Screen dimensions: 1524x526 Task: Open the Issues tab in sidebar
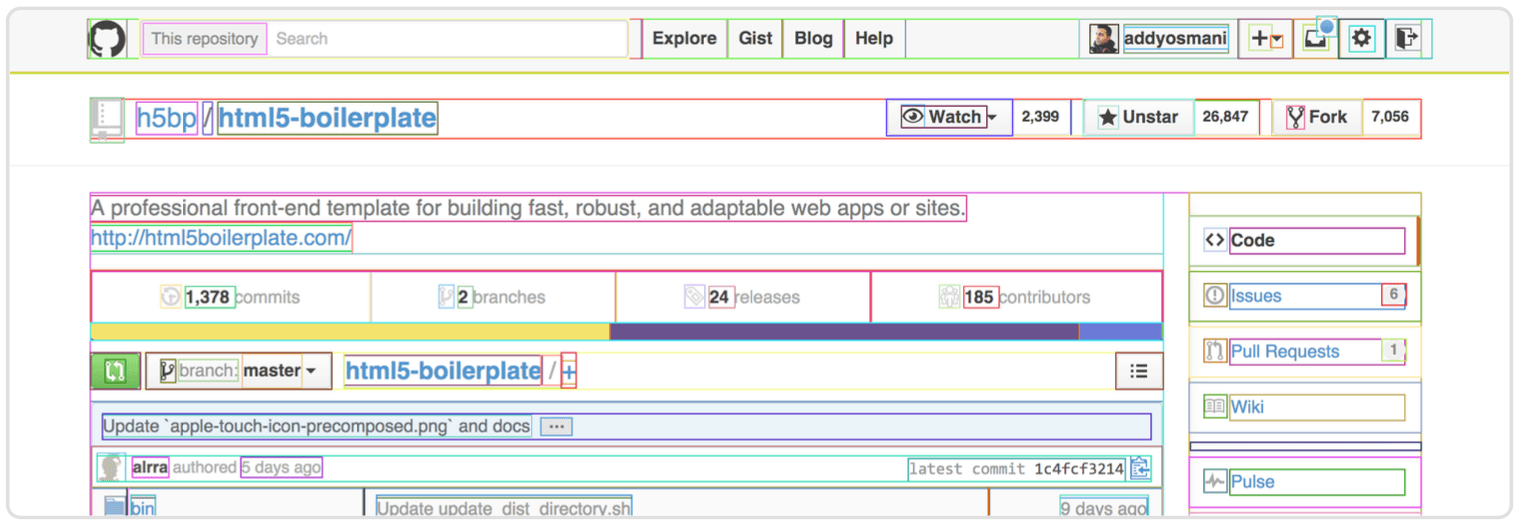click(x=1256, y=296)
